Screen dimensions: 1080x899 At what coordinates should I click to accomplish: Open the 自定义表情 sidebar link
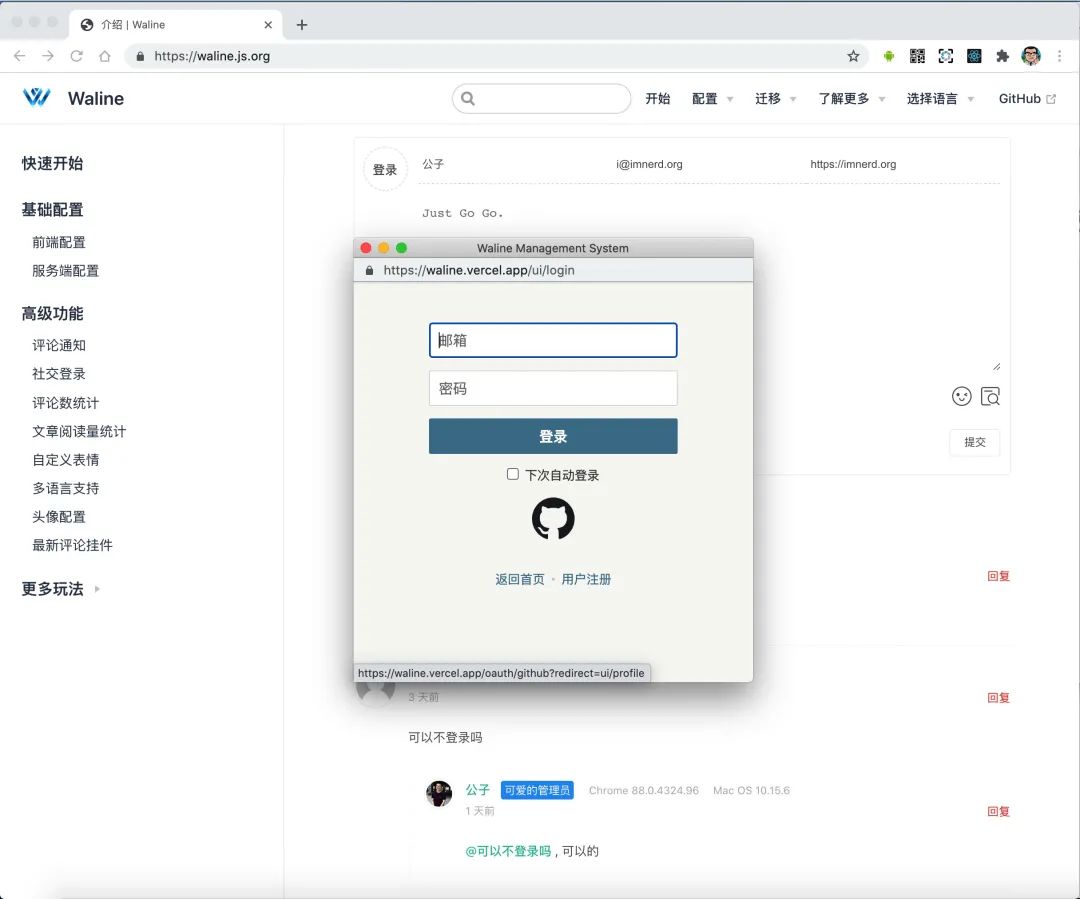65,459
